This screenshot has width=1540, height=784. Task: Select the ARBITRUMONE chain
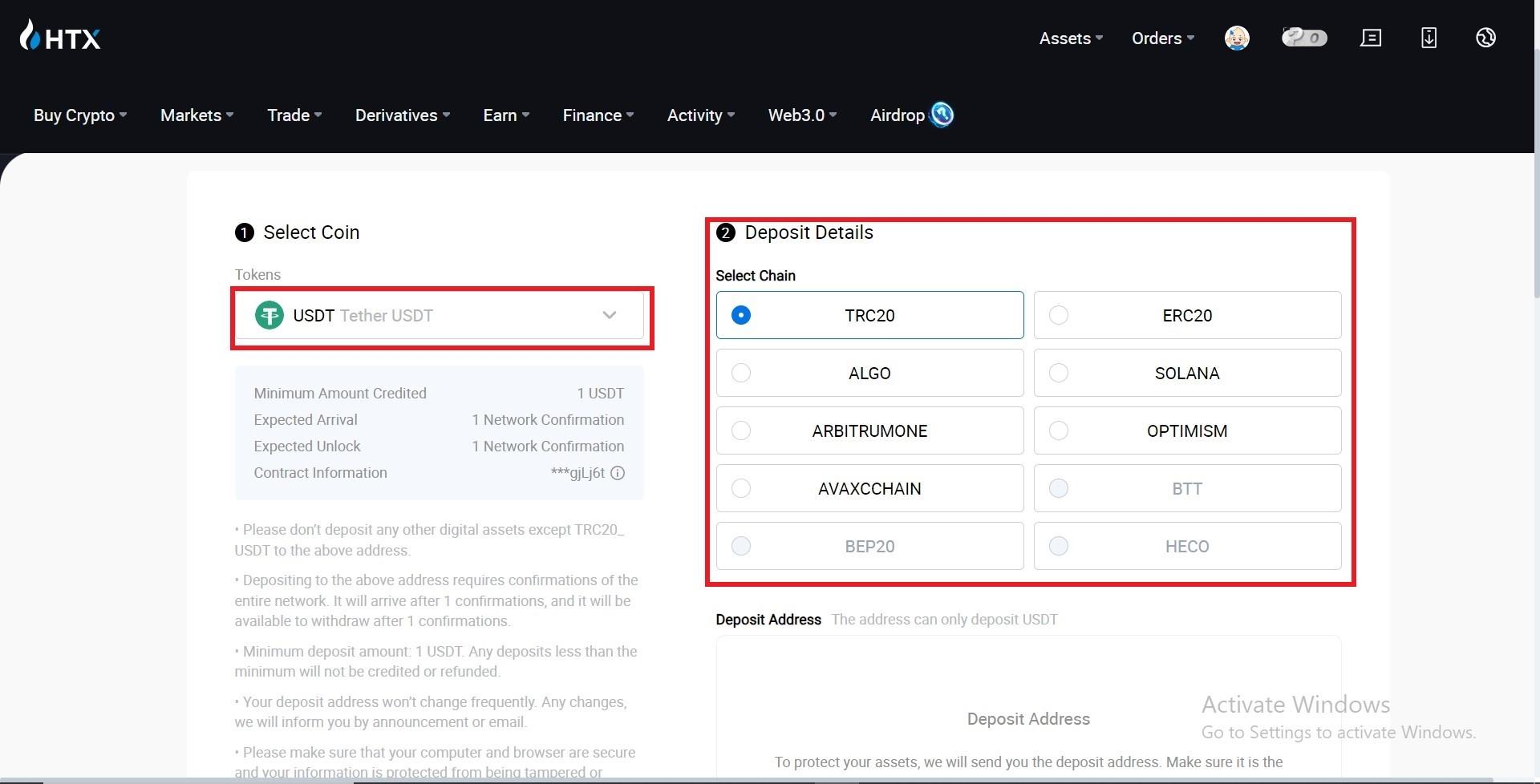tap(869, 430)
